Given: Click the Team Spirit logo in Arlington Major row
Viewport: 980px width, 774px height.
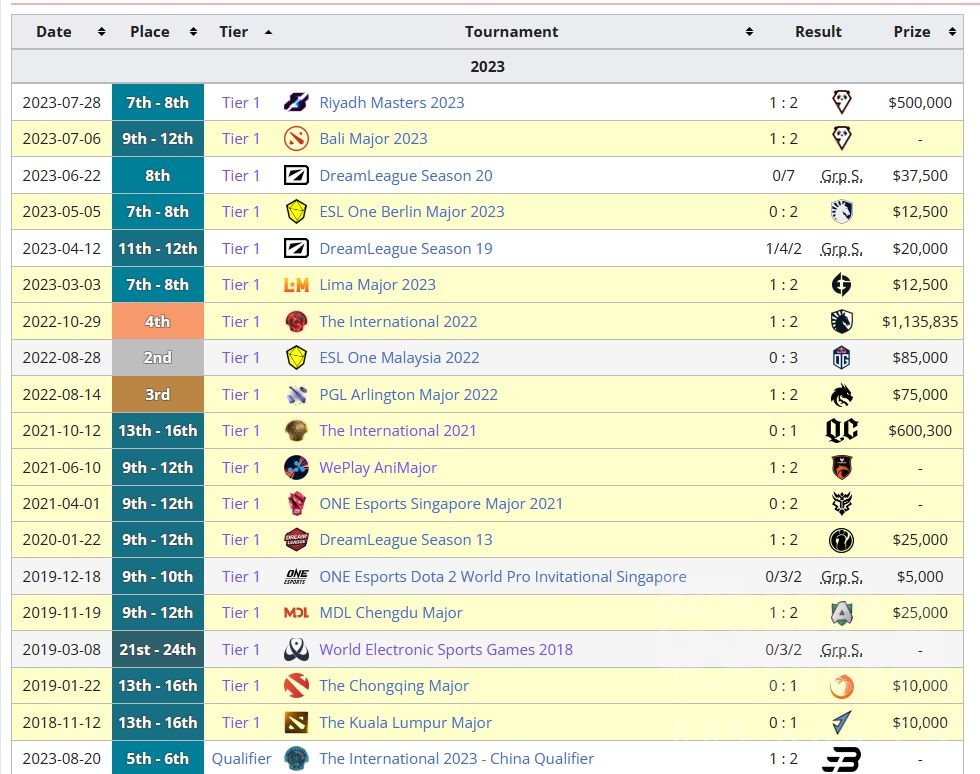Looking at the screenshot, I should coord(841,395).
